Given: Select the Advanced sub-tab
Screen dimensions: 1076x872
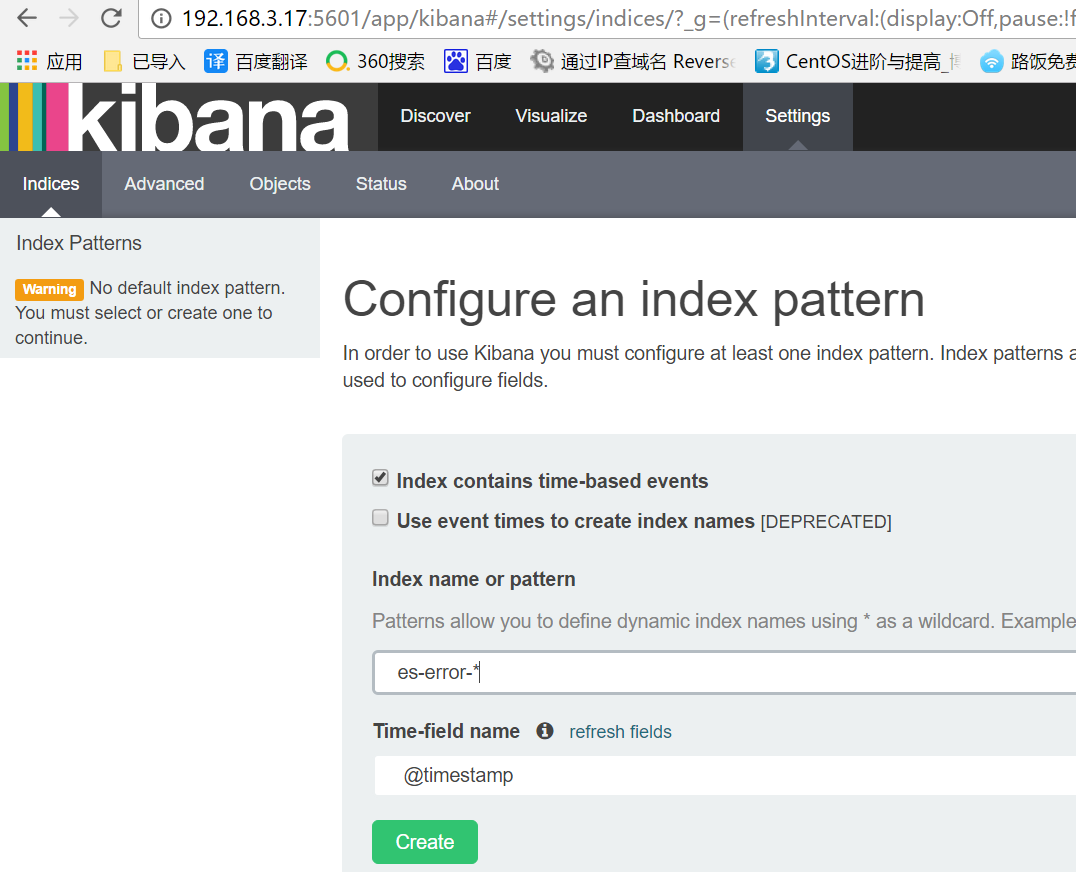Looking at the screenshot, I should point(164,184).
